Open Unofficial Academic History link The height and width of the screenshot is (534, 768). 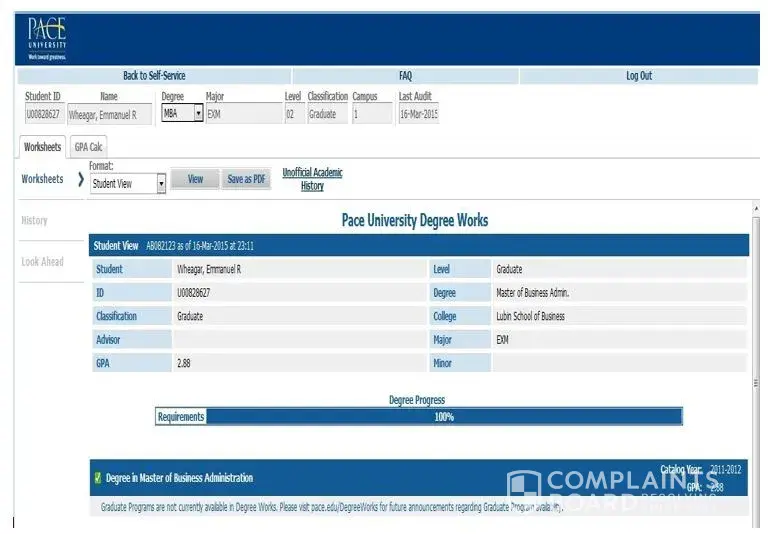[x=312, y=179]
